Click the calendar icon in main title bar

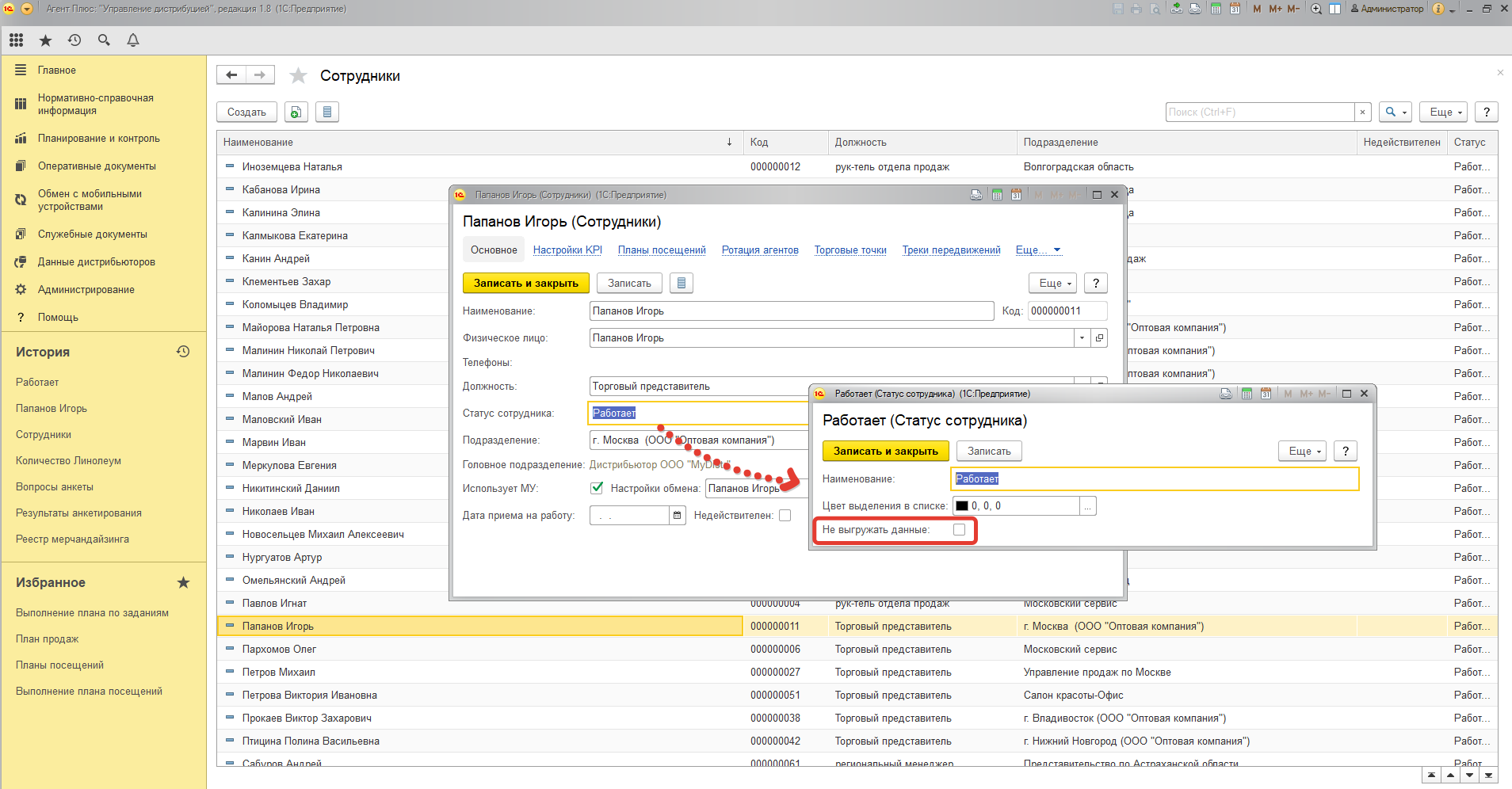(x=1235, y=9)
